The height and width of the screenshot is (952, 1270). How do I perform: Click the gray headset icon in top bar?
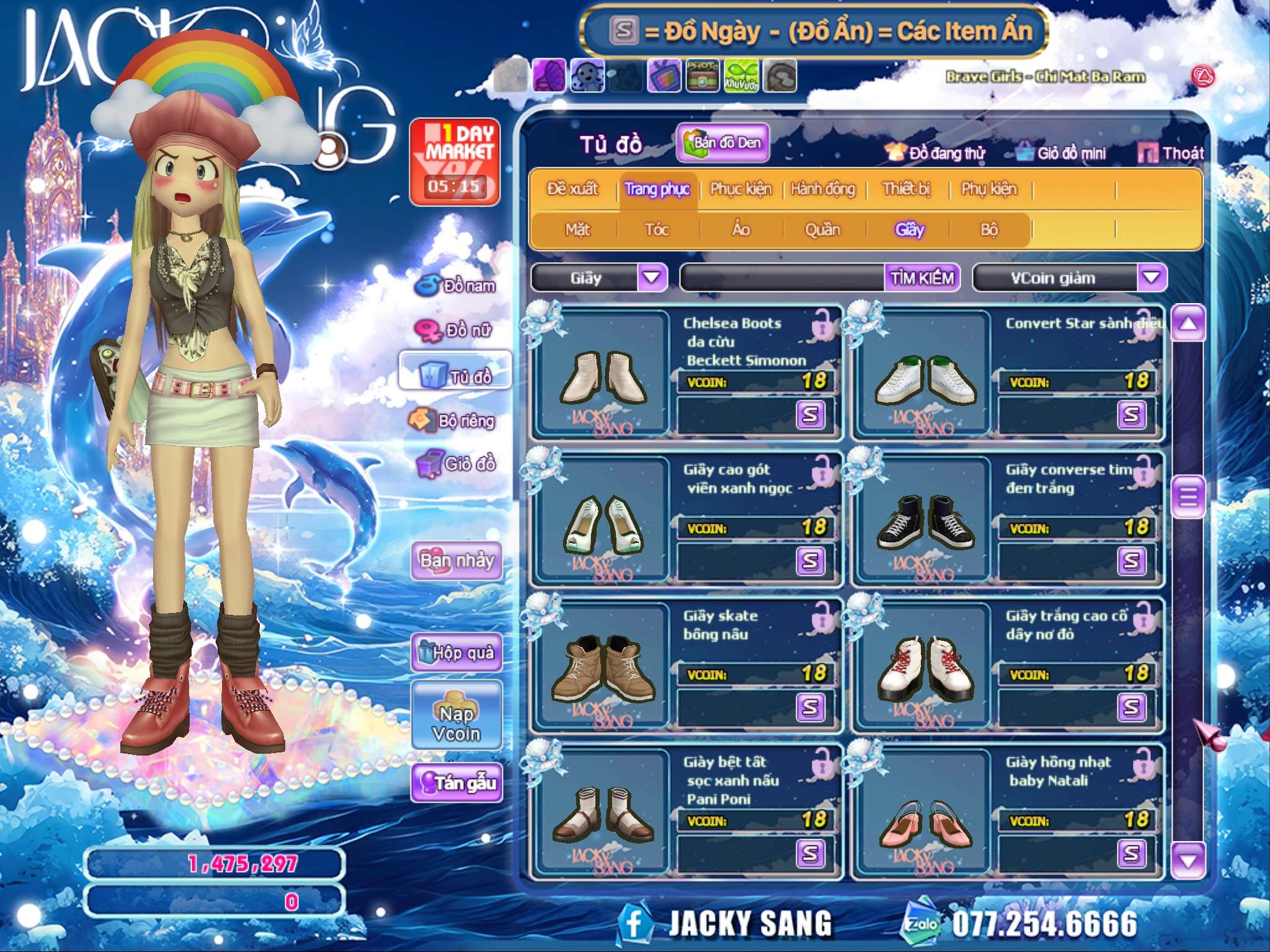[x=779, y=76]
